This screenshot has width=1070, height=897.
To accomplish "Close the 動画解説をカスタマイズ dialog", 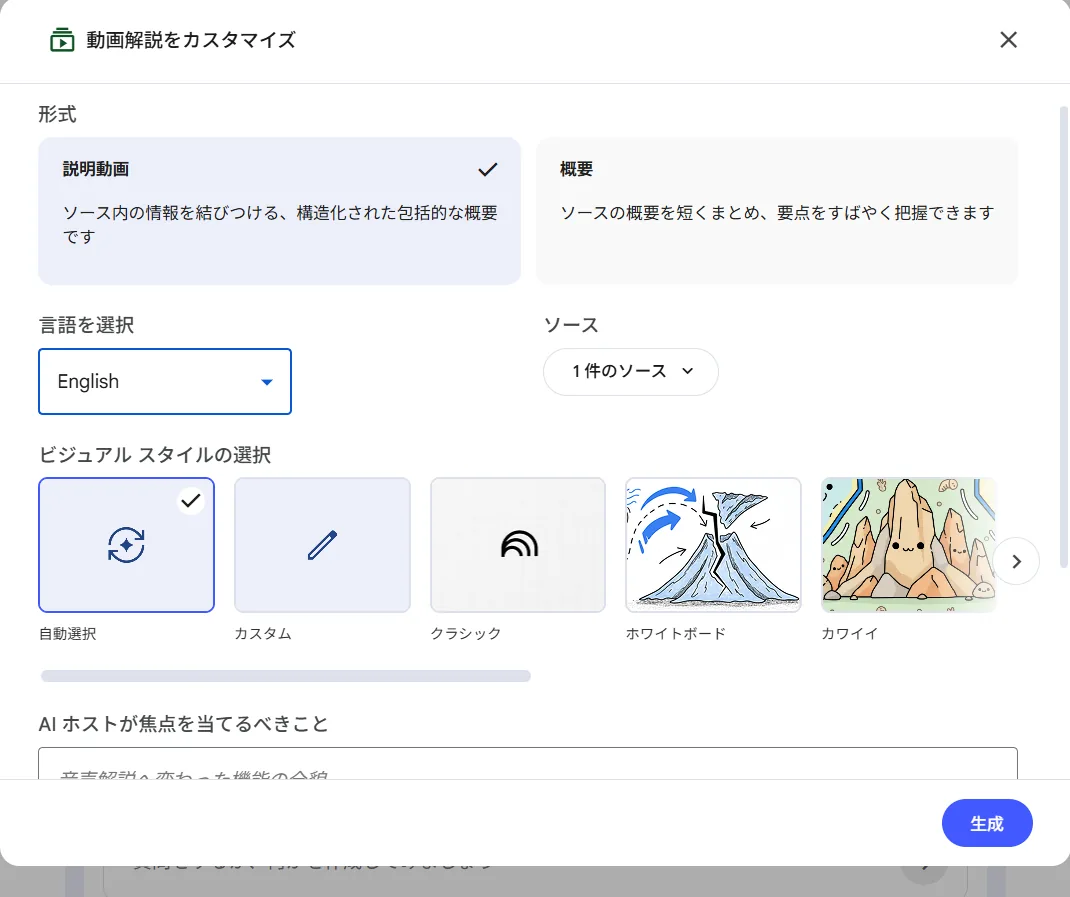I will click(x=1008, y=40).
